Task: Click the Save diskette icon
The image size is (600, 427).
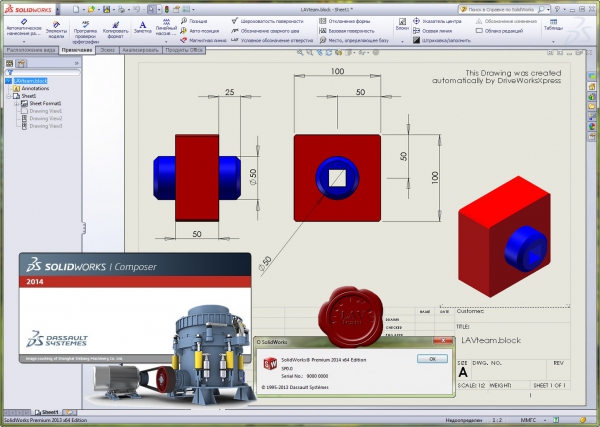Action: (x=106, y=9)
